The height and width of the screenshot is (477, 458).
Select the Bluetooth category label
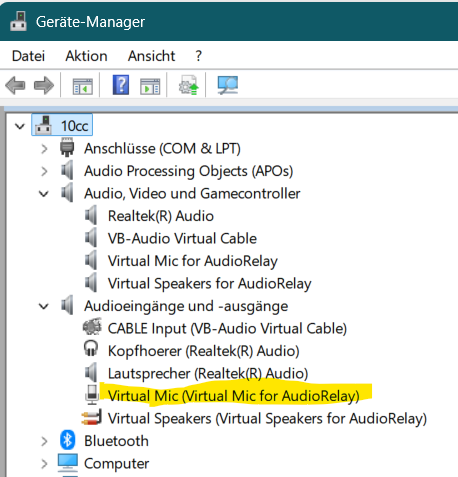116,441
